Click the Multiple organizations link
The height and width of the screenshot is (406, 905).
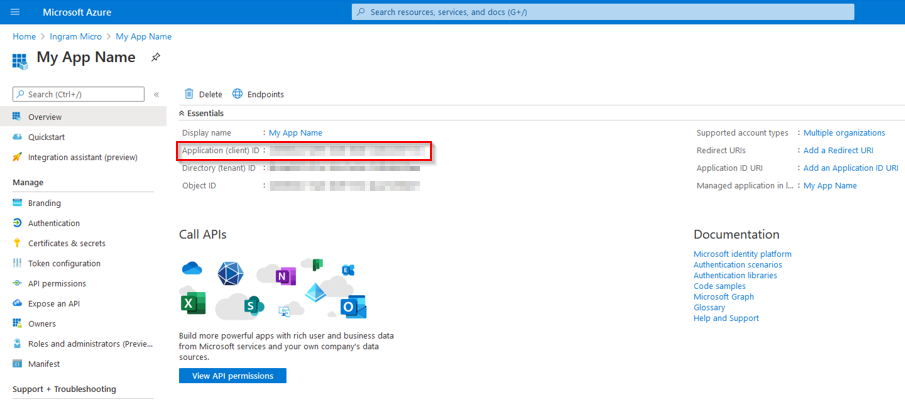coord(844,133)
